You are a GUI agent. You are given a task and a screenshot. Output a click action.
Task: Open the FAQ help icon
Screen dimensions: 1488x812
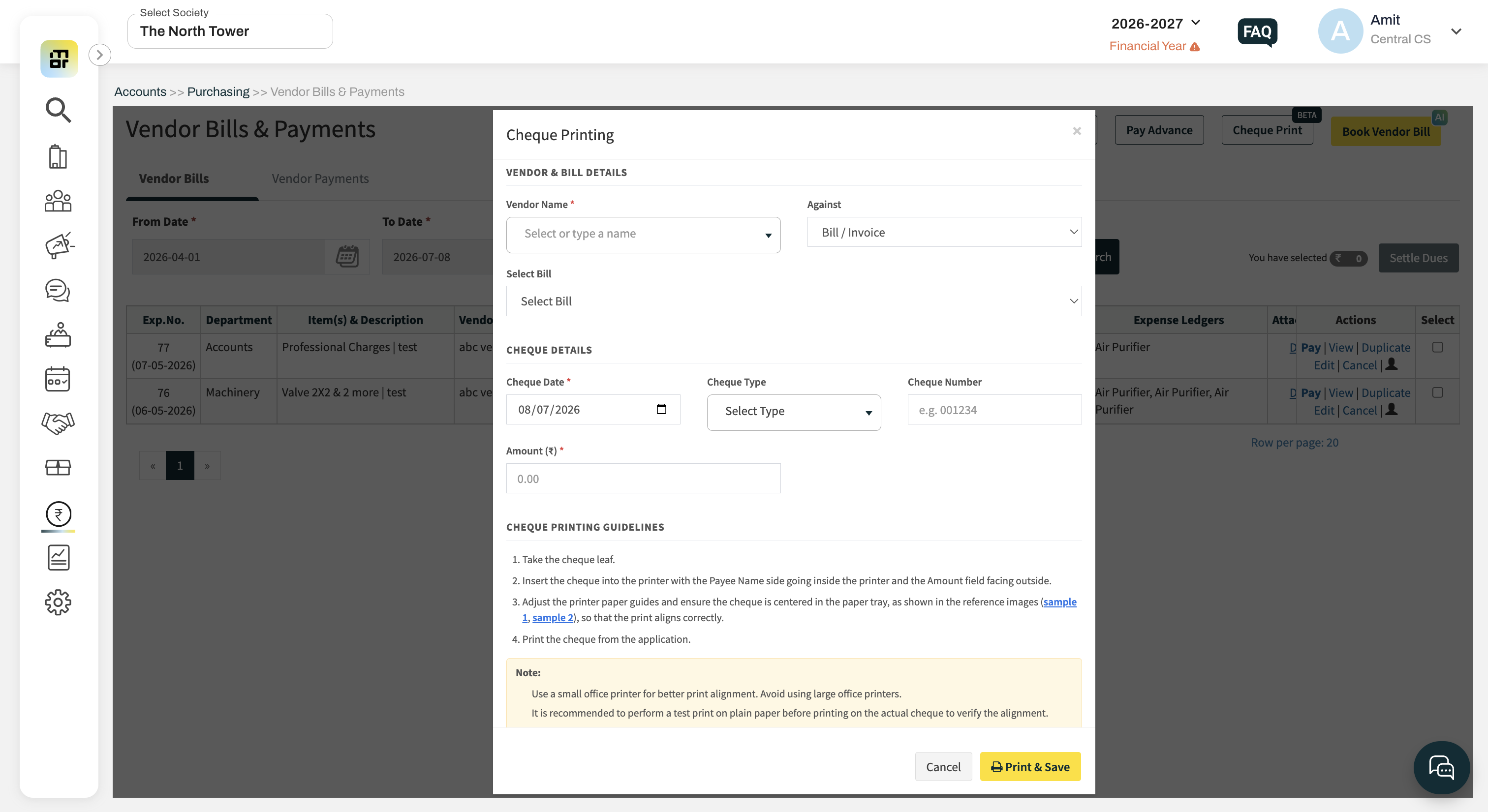(x=1257, y=32)
